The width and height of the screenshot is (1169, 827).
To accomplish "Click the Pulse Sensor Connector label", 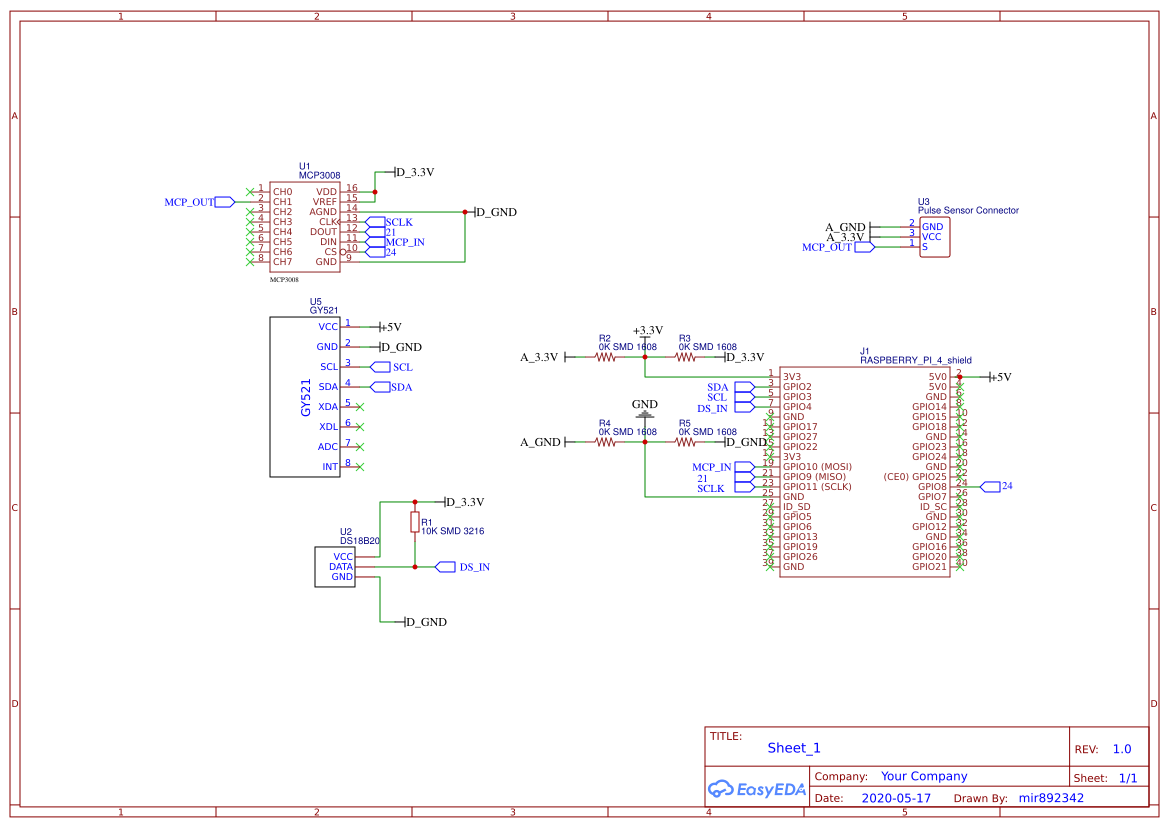I will pos(968,211).
